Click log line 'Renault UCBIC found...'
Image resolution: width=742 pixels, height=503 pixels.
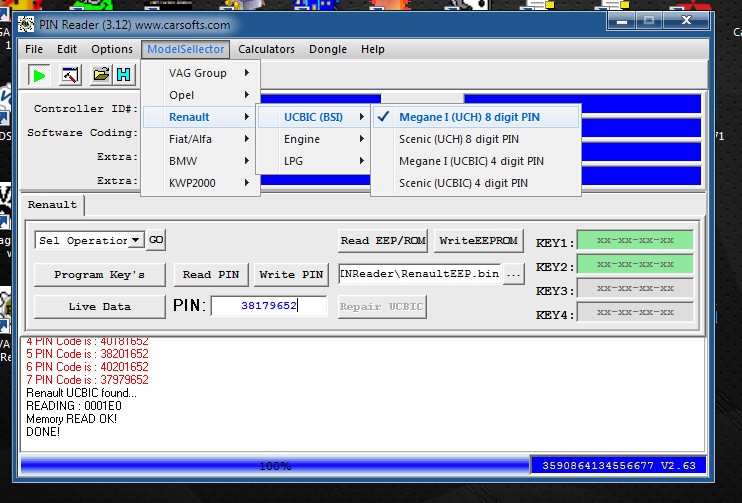81,393
